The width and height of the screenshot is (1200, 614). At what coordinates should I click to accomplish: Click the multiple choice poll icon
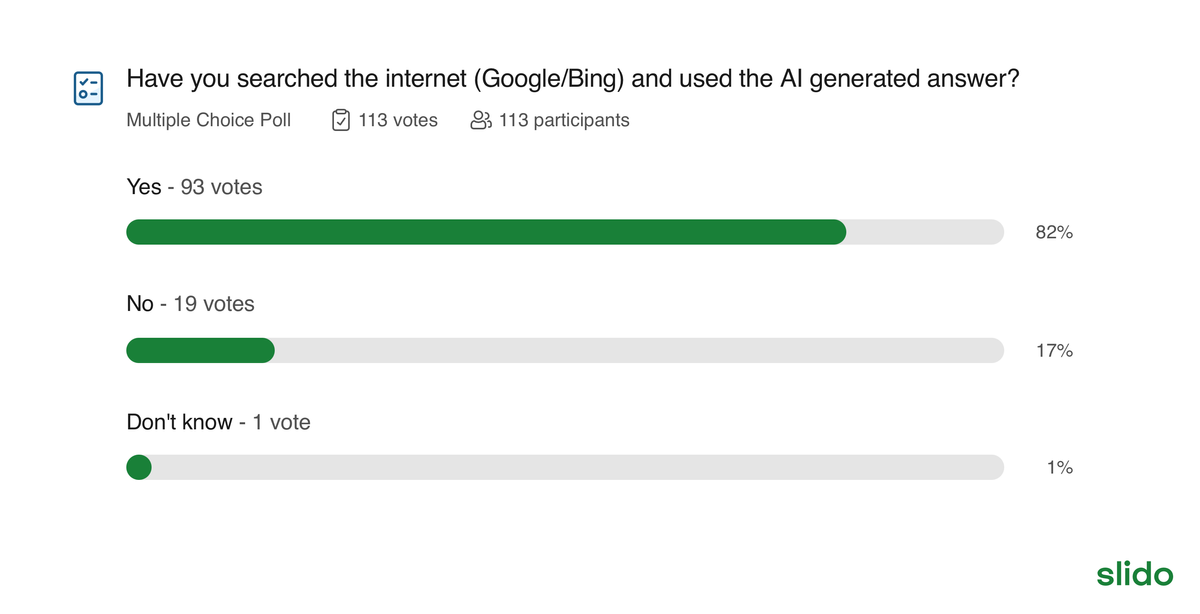click(89, 88)
